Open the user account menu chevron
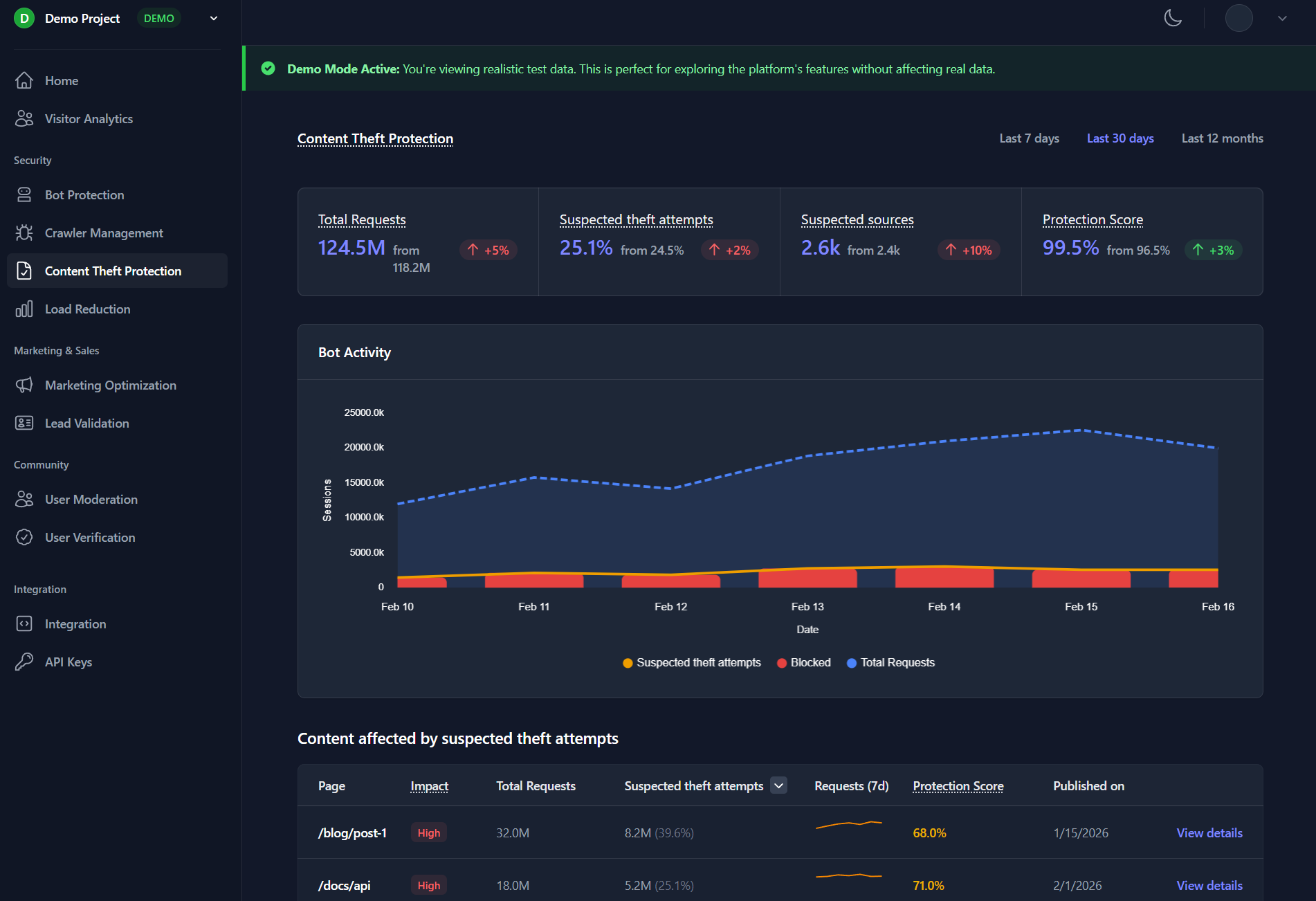Image resolution: width=1316 pixels, height=901 pixels. 1282,19
